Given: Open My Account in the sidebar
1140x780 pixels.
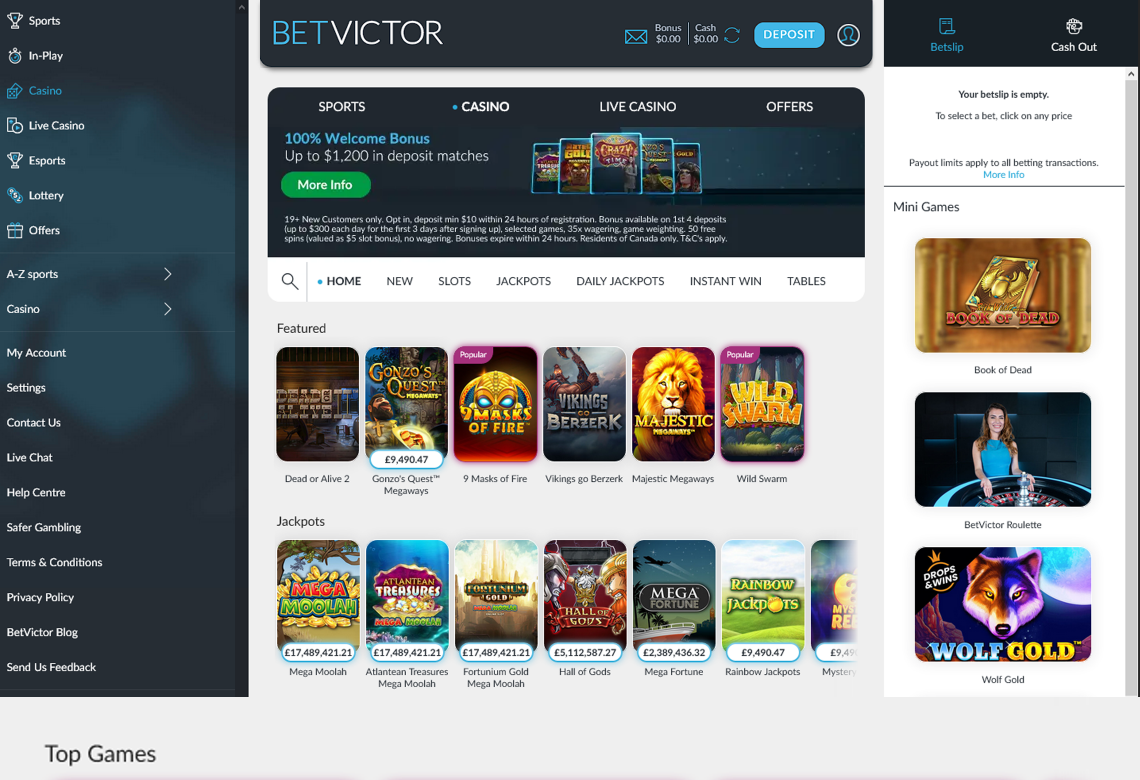Looking at the screenshot, I should pos(36,353).
